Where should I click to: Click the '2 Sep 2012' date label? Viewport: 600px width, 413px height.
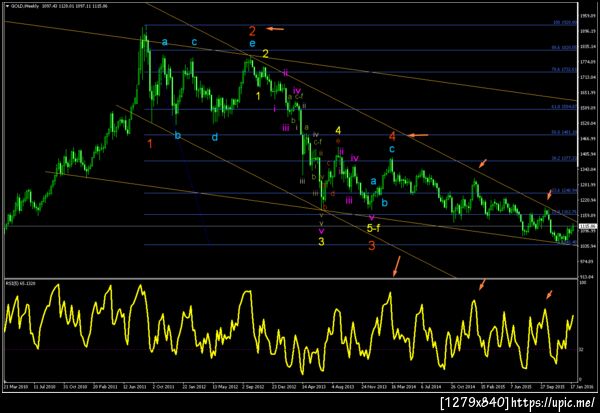pyautogui.click(x=253, y=387)
